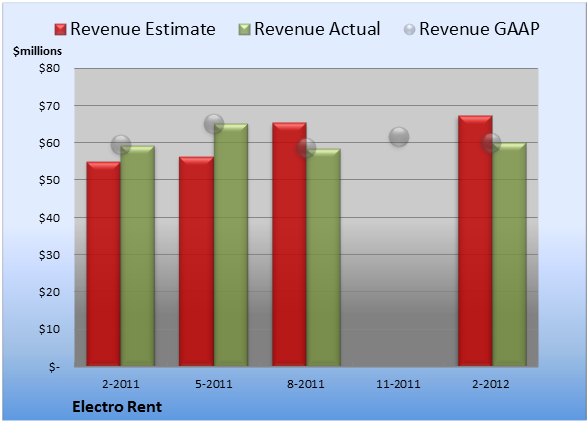
Task: Click the '11-2011' x-axis label
Action: [398, 384]
